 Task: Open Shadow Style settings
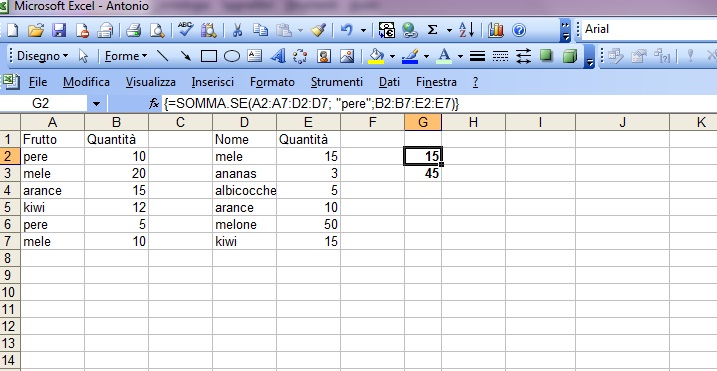coord(546,56)
